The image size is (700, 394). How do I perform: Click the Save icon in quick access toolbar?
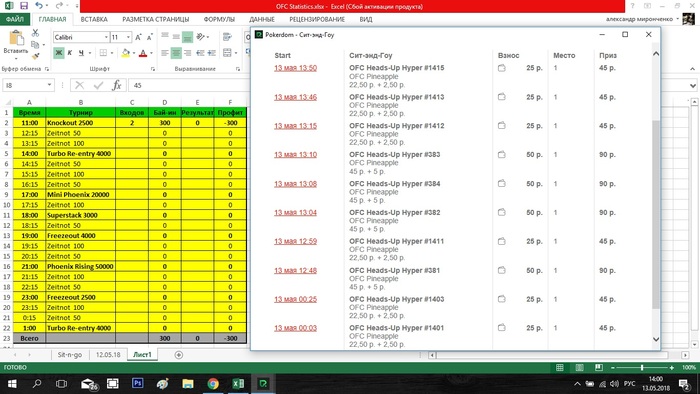click(x=24, y=6)
